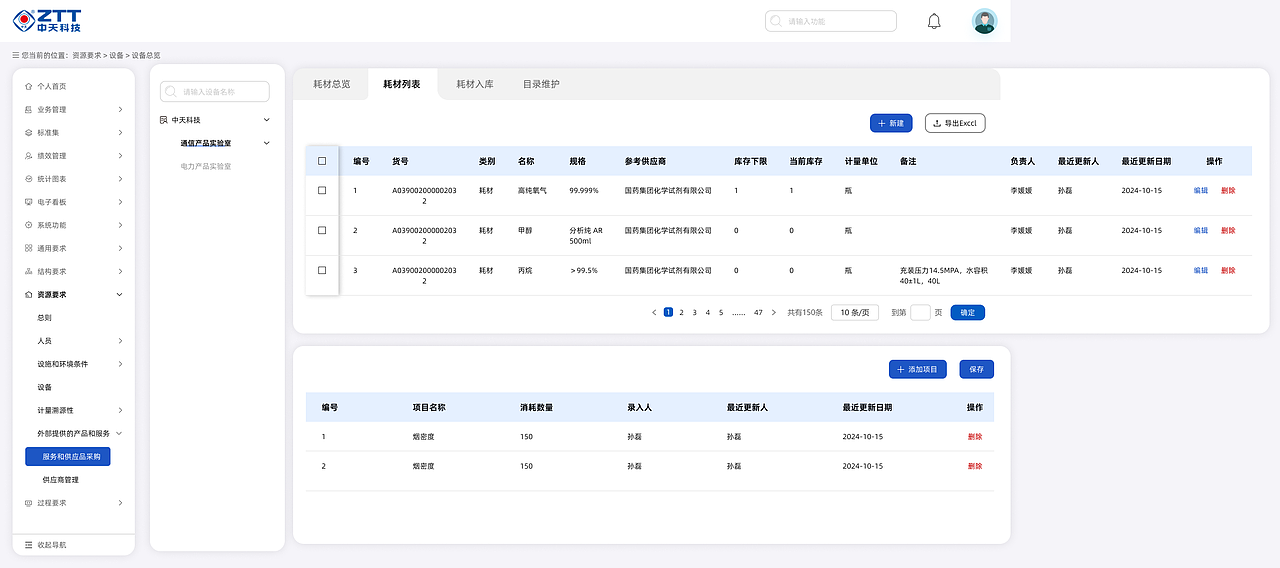
Task: Click the magnifier in the device name search
Action: coord(171,92)
